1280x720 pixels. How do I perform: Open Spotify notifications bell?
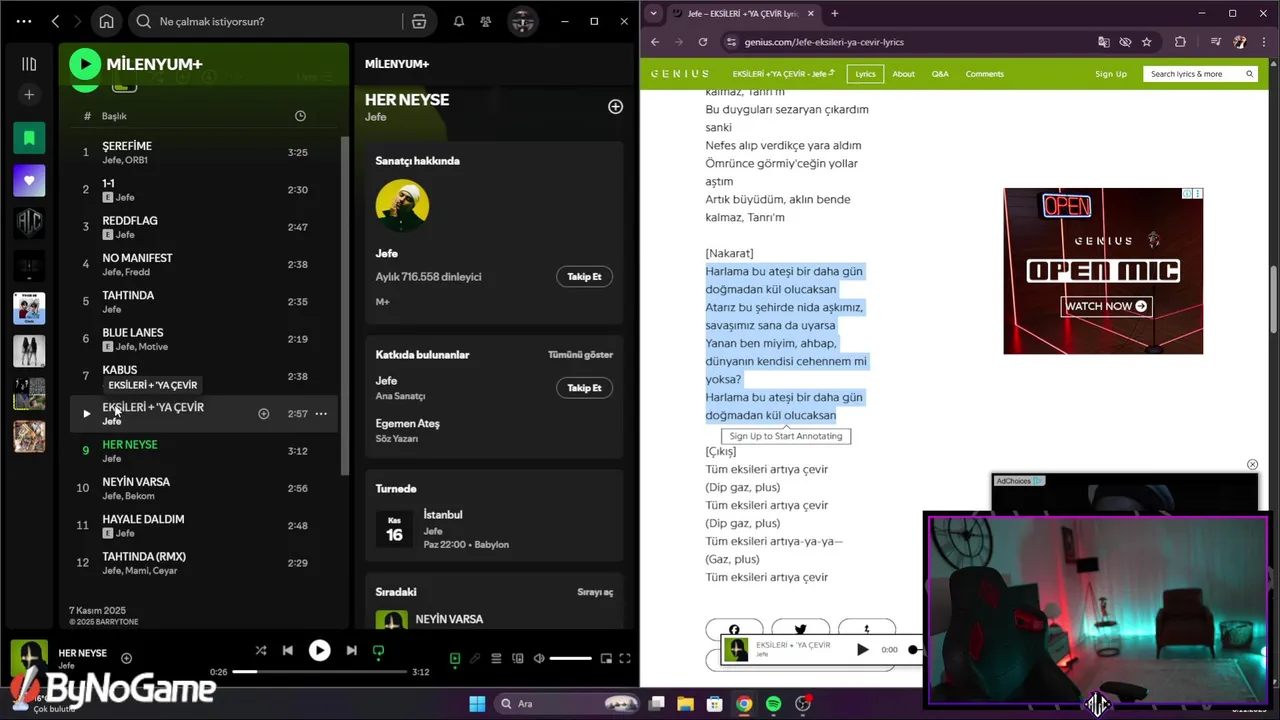(459, 21)
